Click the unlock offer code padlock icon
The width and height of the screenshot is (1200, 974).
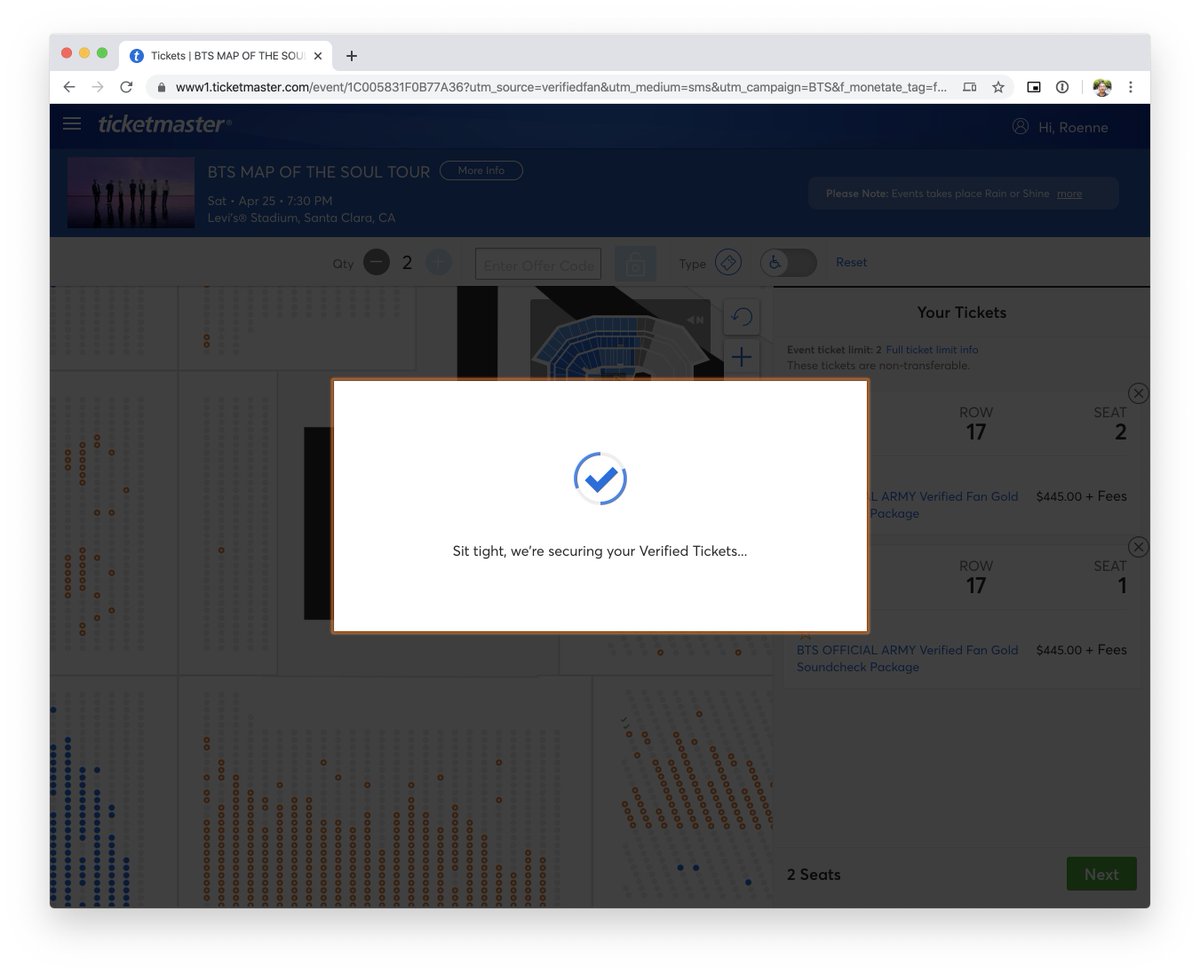coord(635,265)
